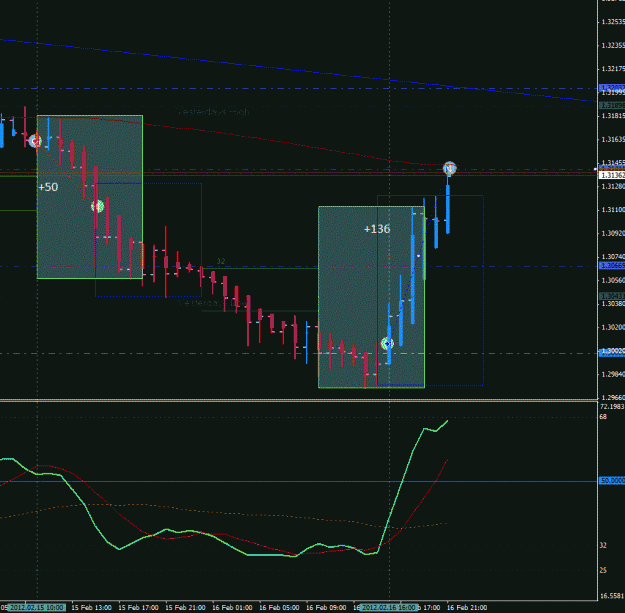
Task: Click the 15 Feb 17:00 time label
Action: tap(139, 608)
